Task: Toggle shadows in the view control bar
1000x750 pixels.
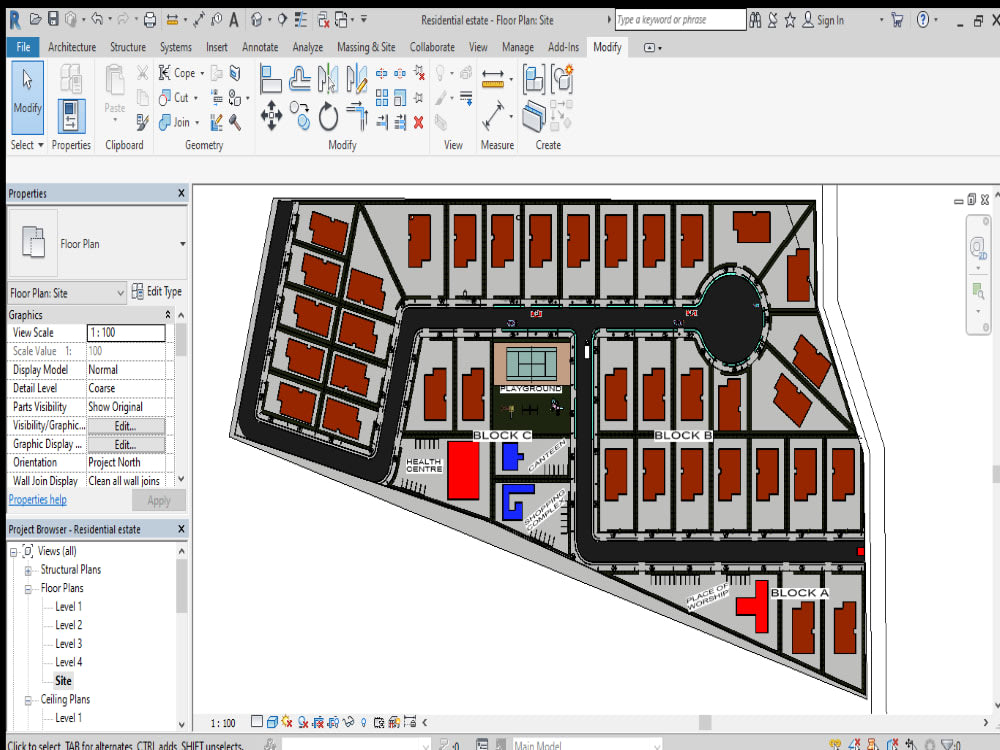Action: click(x=303, y=721)
